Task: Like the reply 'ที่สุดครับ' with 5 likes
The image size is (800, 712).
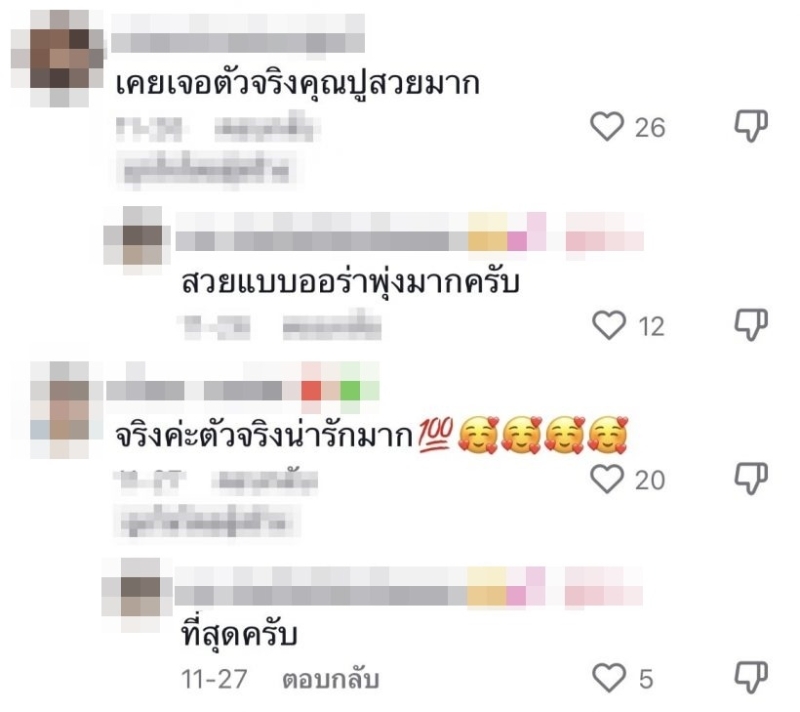Action: coord(609,678)
